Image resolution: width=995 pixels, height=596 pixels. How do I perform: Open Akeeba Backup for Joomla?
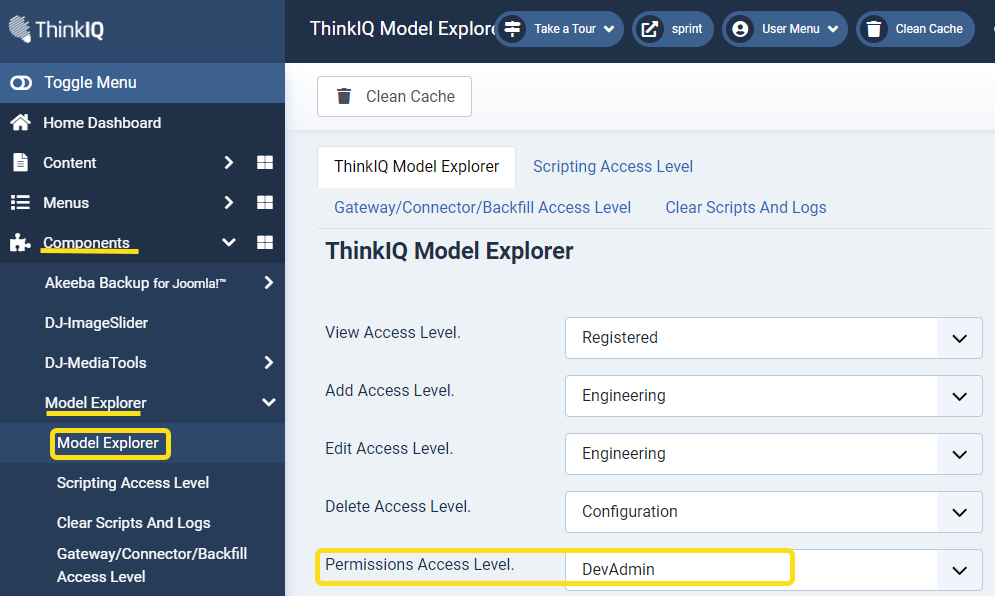pyautogui.click(x=135, y=282)
